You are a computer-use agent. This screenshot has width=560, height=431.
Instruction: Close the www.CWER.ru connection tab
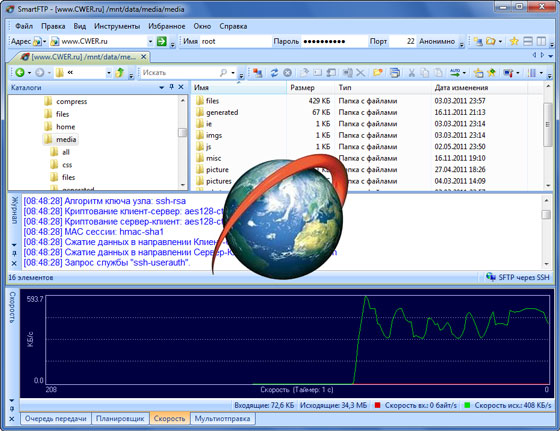144,57
